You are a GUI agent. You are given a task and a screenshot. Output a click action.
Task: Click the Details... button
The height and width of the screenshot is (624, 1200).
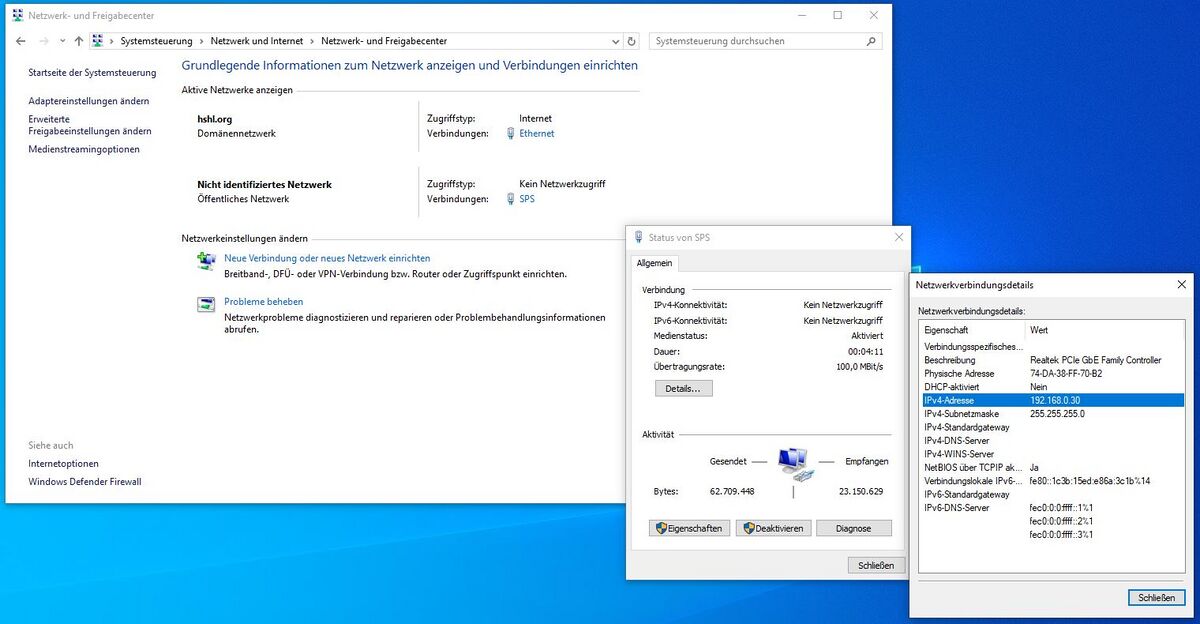pos(683,388)
